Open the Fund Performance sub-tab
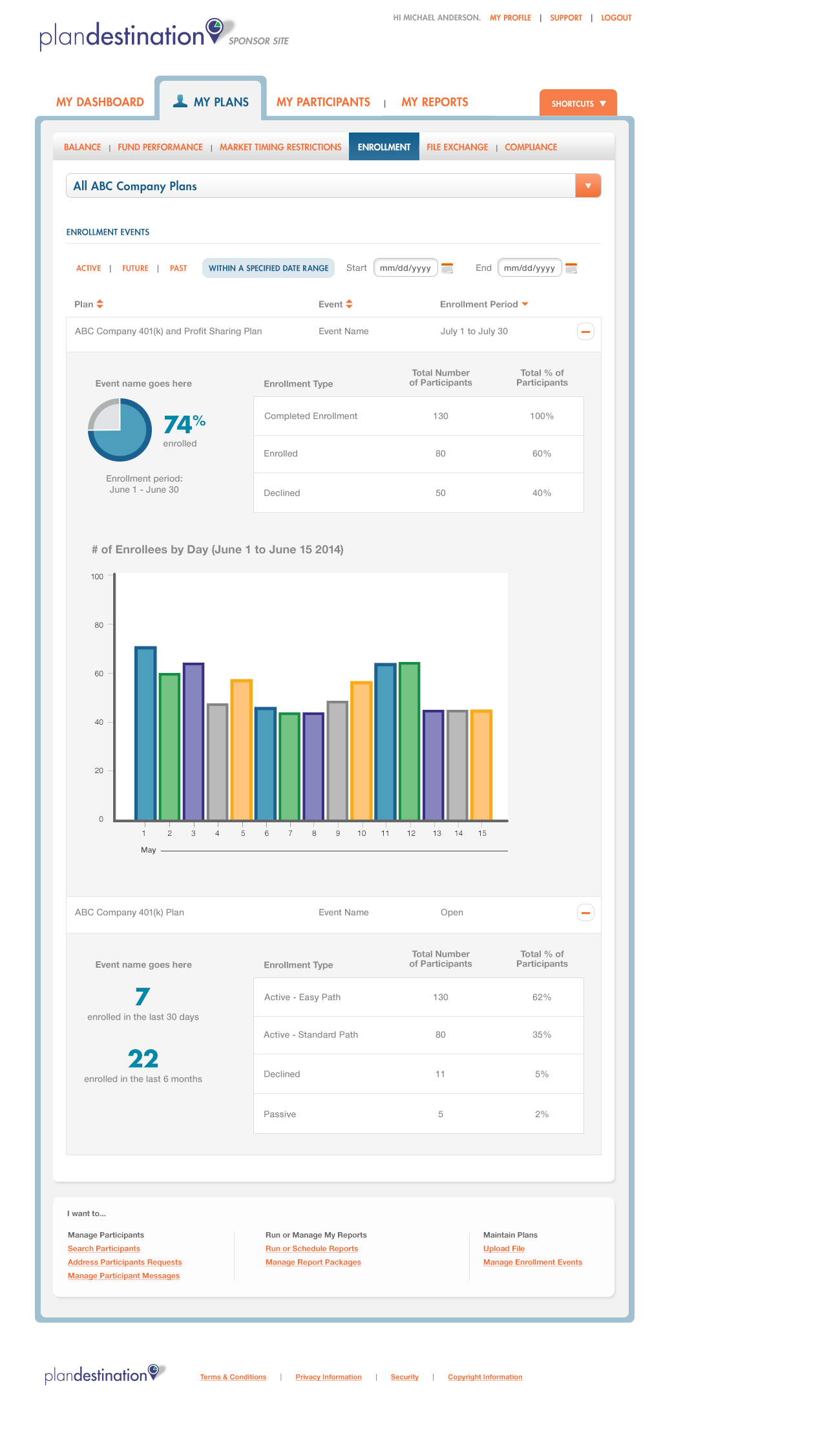 [160, 147]
